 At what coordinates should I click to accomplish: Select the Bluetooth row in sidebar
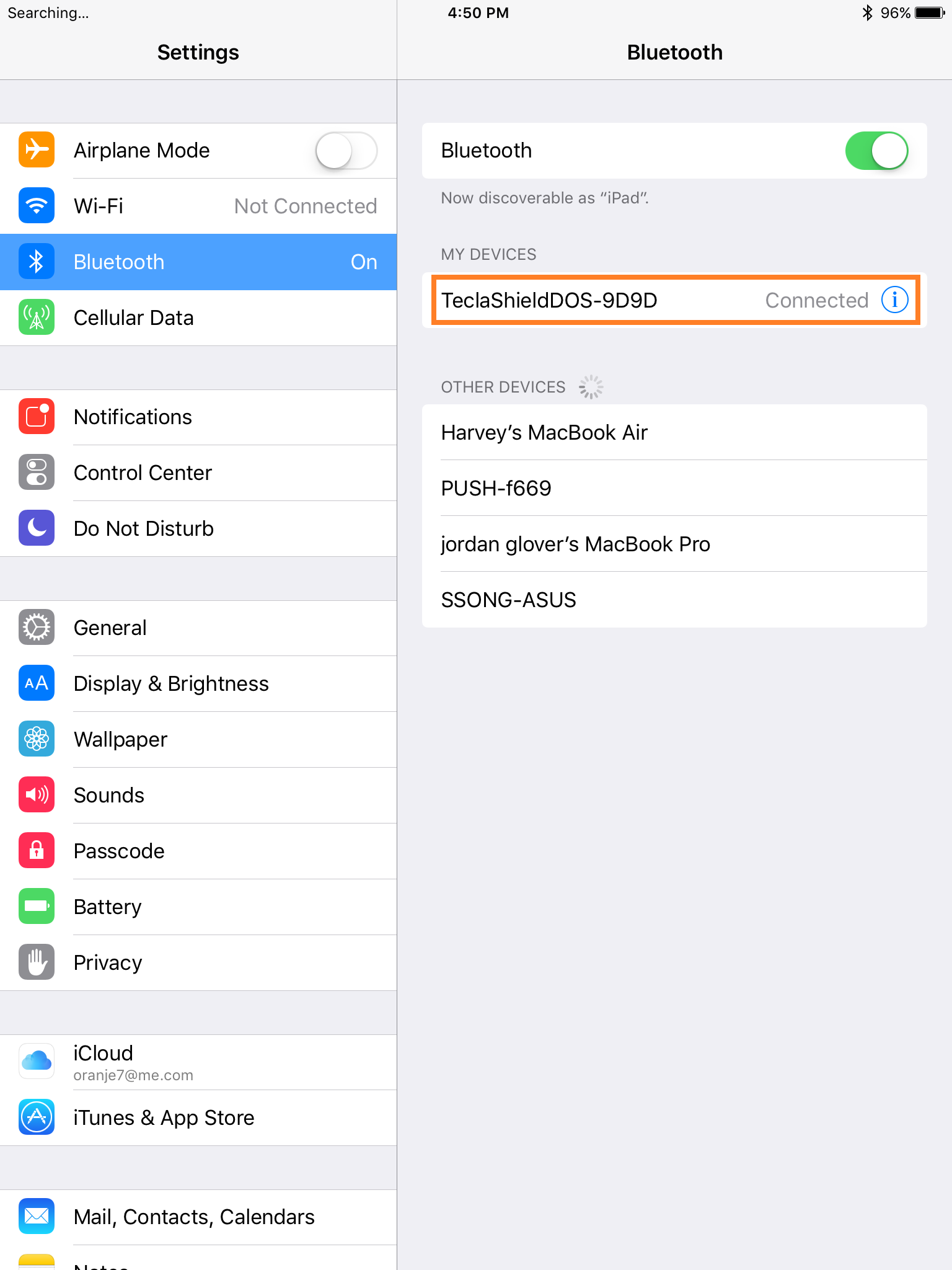pyautogui.click(x=198, y=262)
